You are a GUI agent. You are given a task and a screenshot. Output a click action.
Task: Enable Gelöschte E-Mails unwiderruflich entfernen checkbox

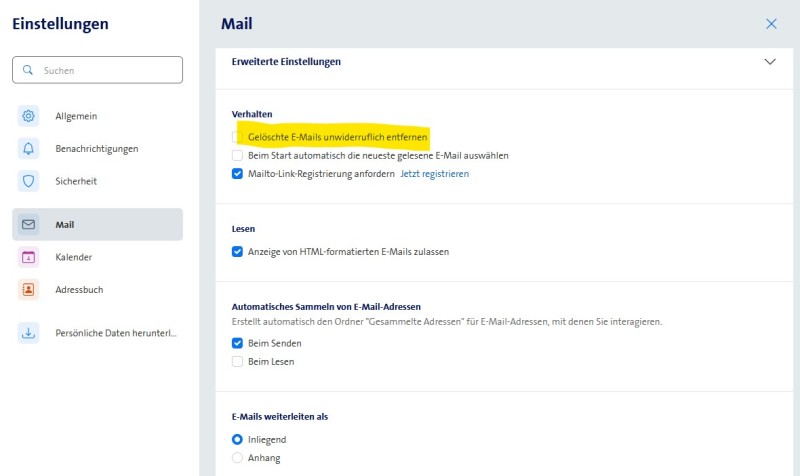(237, 137)
